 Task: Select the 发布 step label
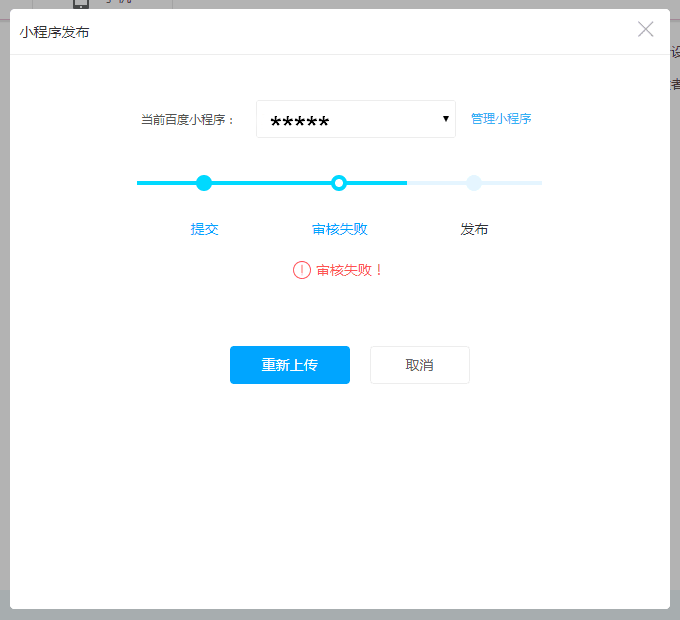click(474, 229)
